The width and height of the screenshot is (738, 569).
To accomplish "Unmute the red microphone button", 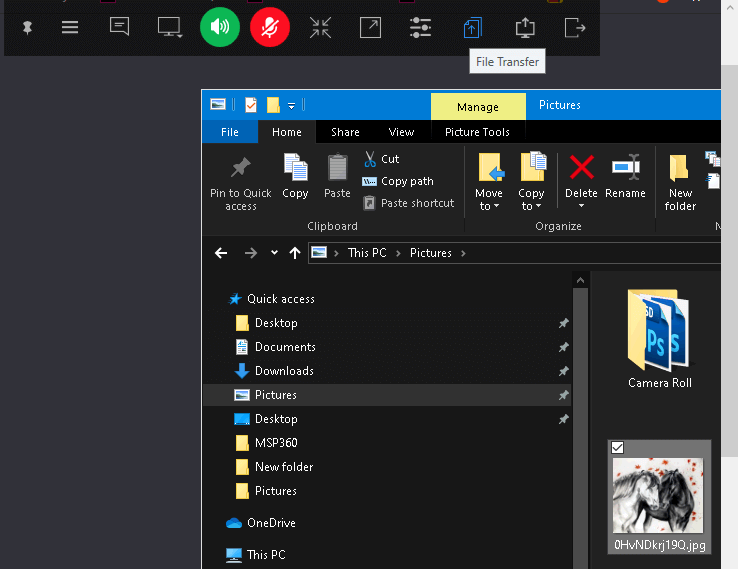I will pyautogui.click(x=269, y=28).
